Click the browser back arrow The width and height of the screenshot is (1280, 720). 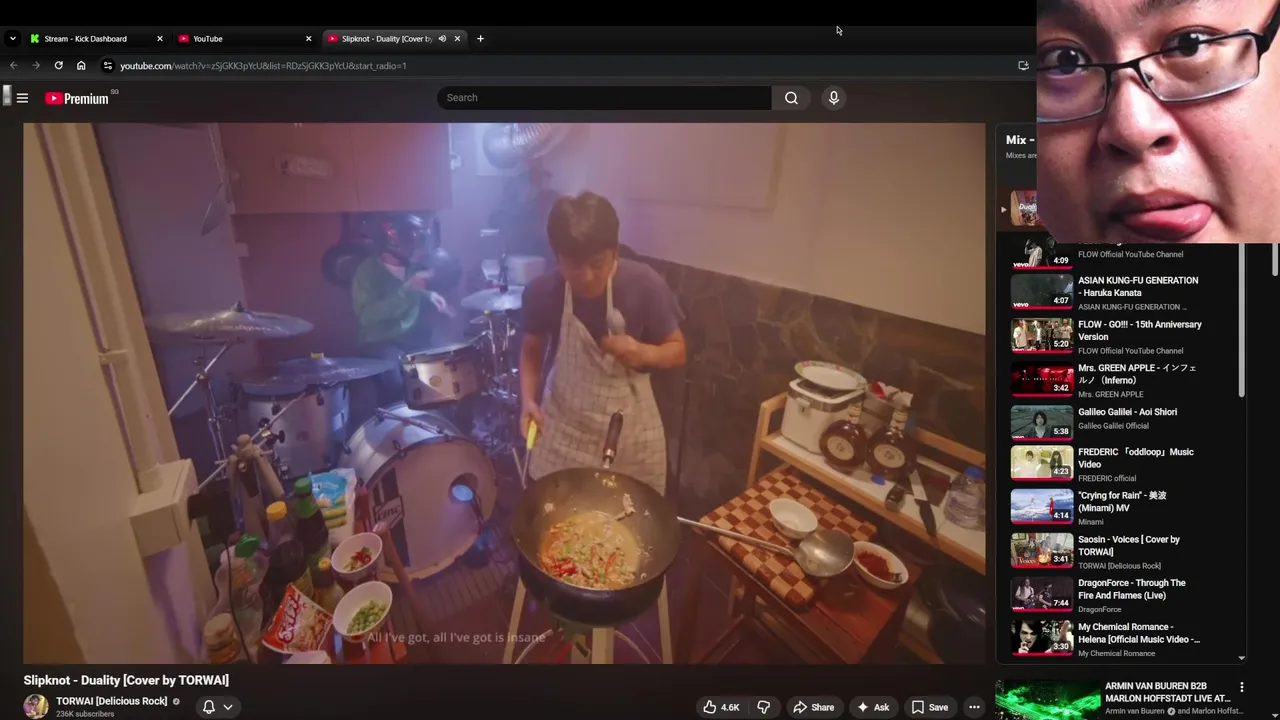(13, 66)
